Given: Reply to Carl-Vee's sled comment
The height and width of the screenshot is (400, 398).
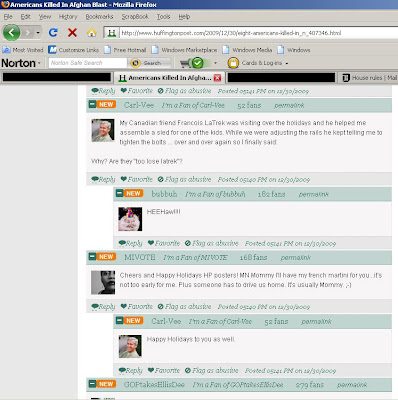Looking at the screenshot, I should click(x=103, y=179).
